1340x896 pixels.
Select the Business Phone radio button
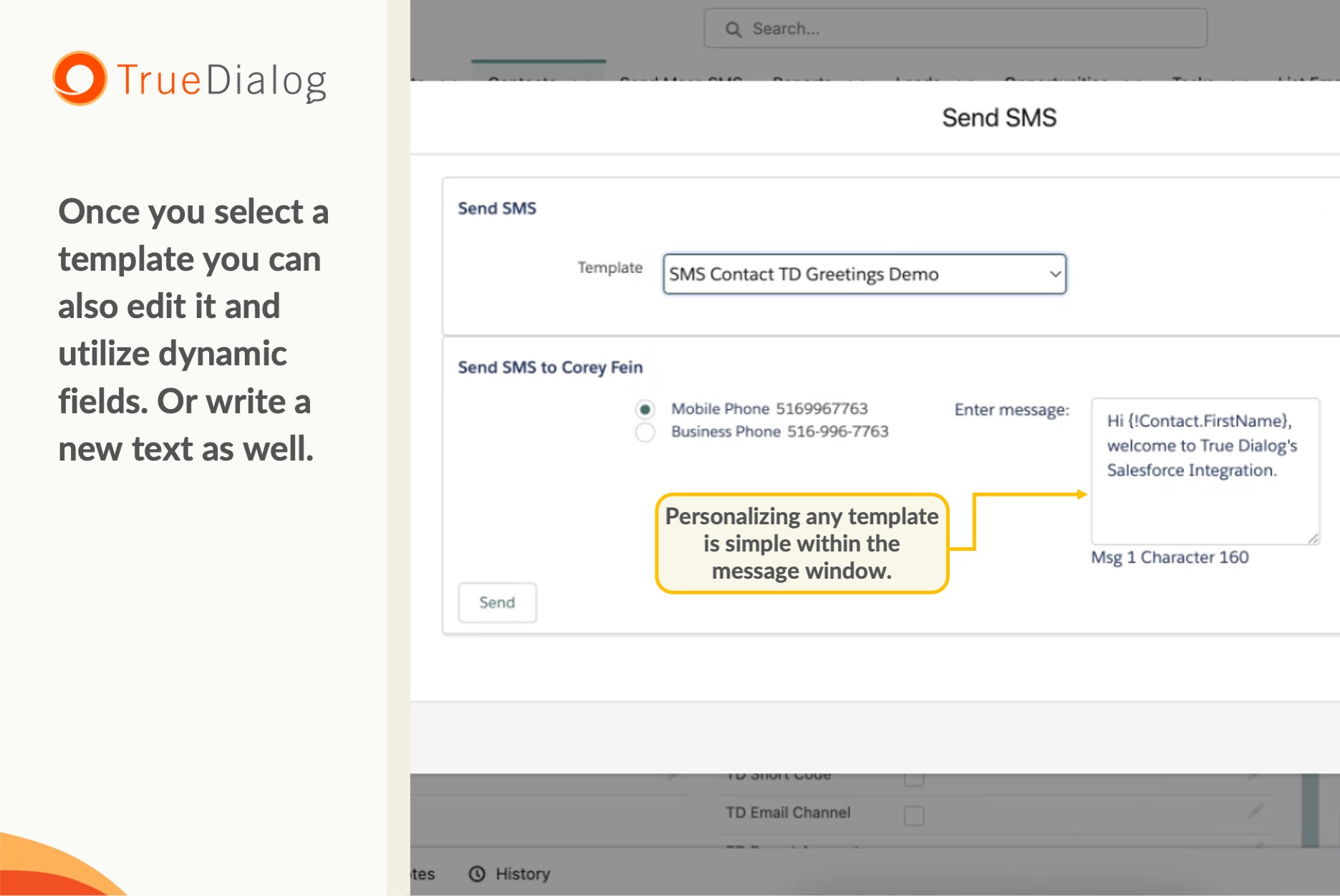pyautogui.click(x=645, y=432)
